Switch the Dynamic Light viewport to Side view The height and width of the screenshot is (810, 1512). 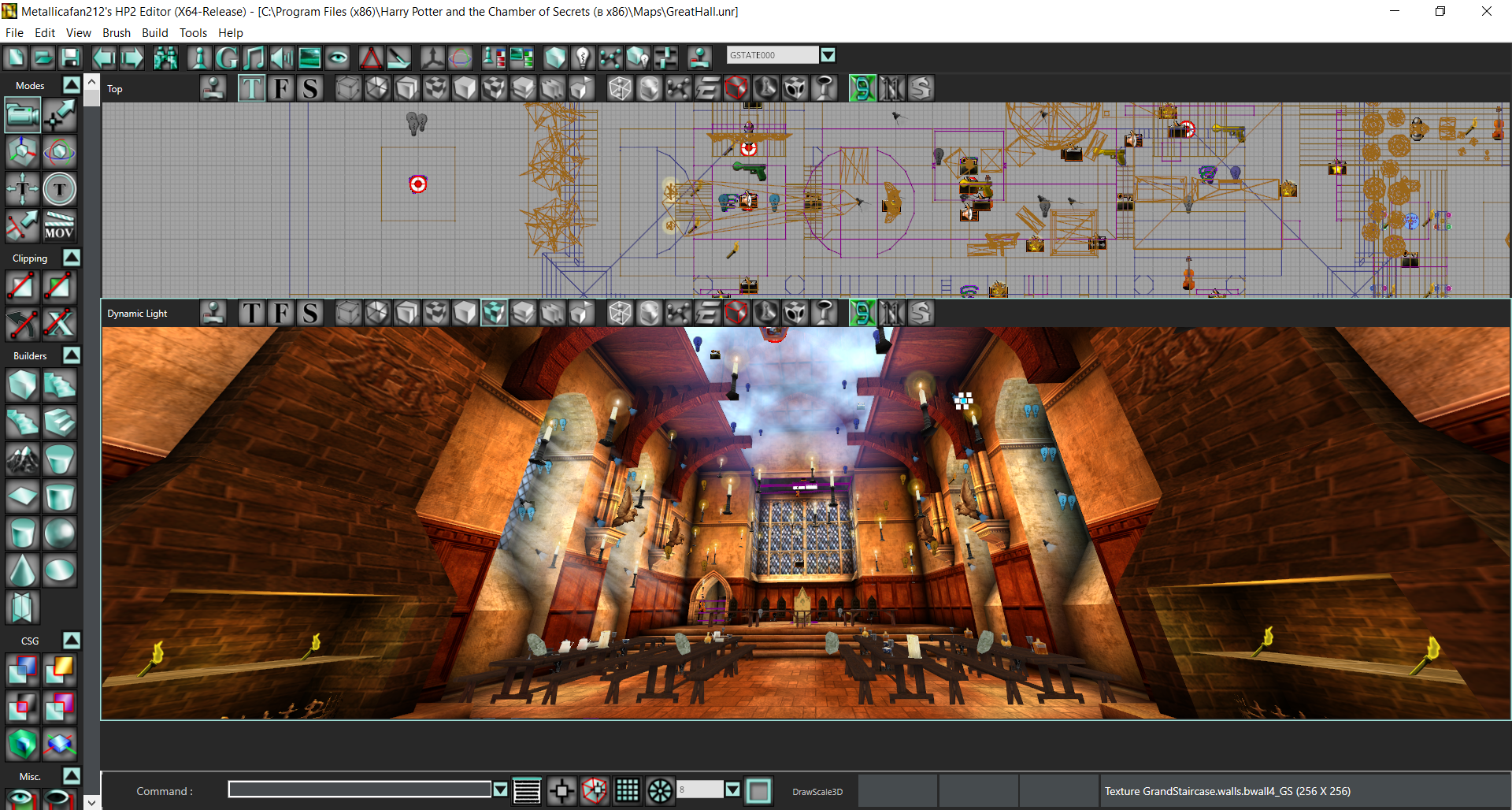tap(310, 314)
